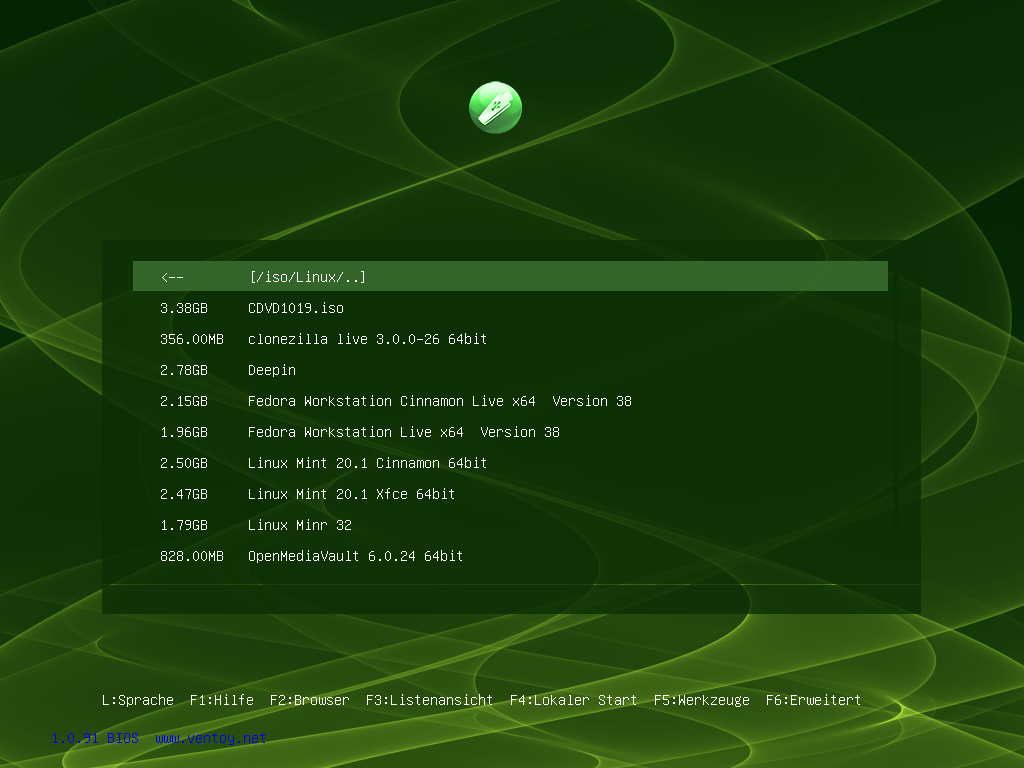The width and height of the screenshot is (1024, 768).
Task: Go back via the [/iso/Linux/..] entry
Action: point(510,276)
